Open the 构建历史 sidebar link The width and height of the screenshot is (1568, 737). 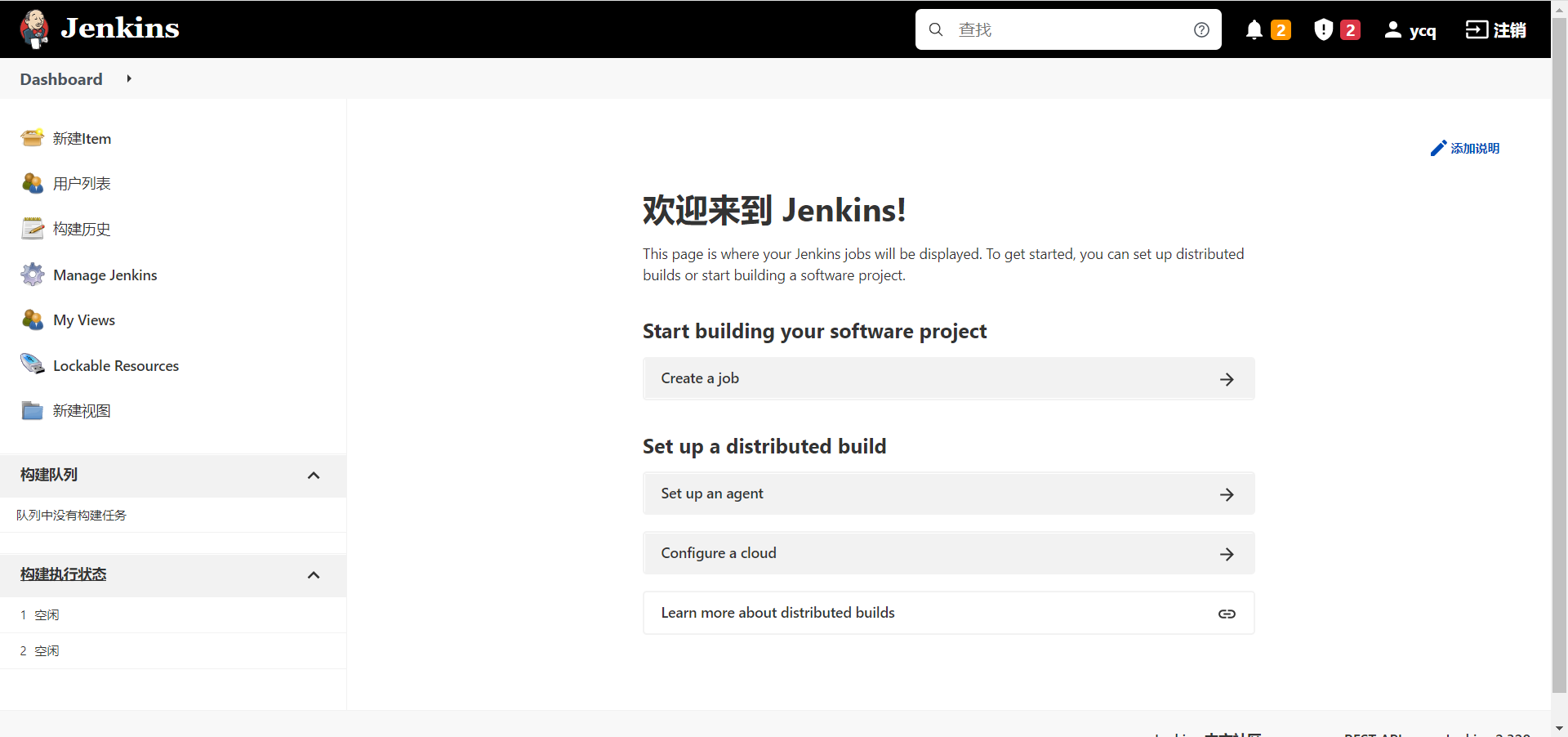[82, 230]
